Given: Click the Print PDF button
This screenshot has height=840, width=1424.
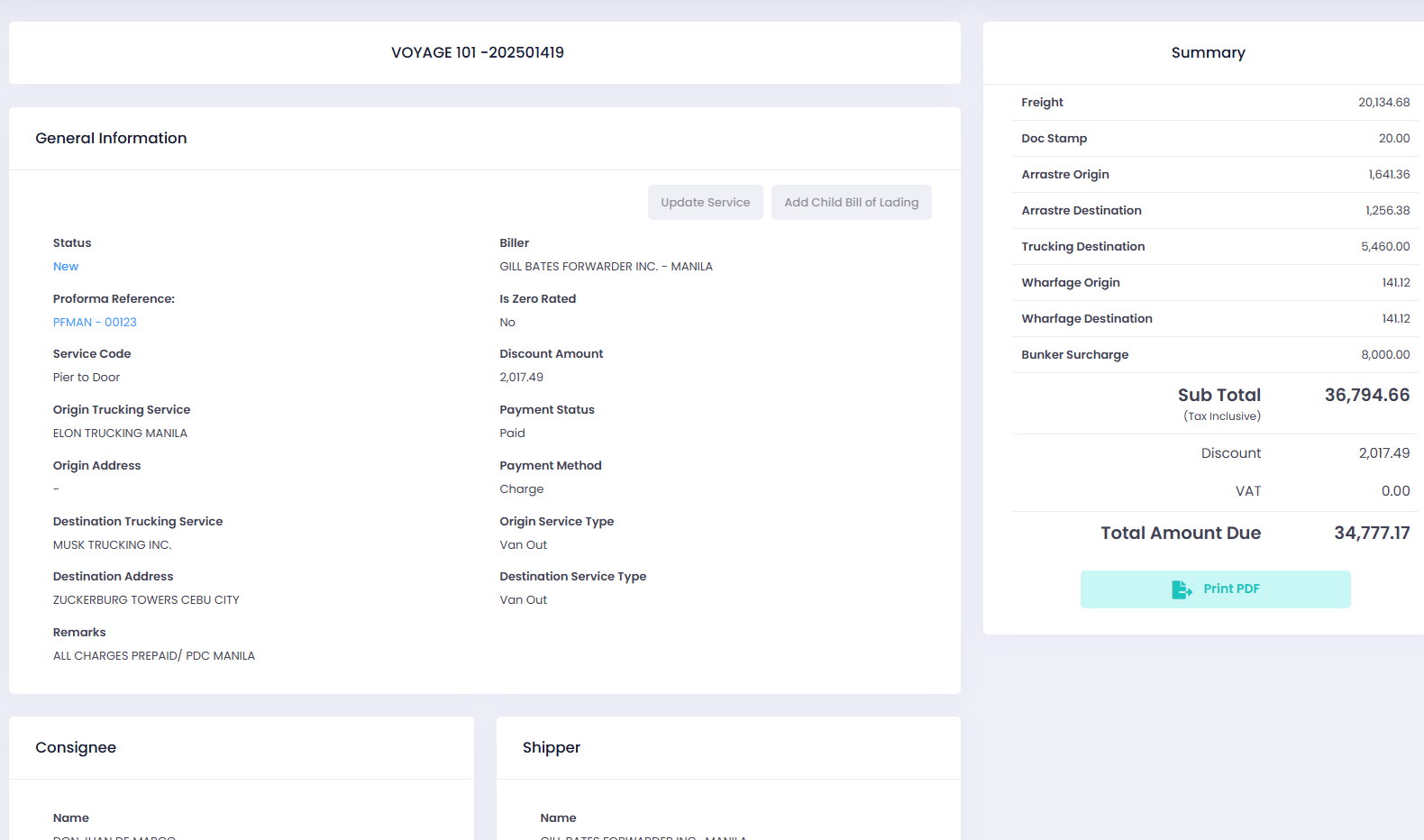Looking at the screenshot, I should tap(1215, 589).
